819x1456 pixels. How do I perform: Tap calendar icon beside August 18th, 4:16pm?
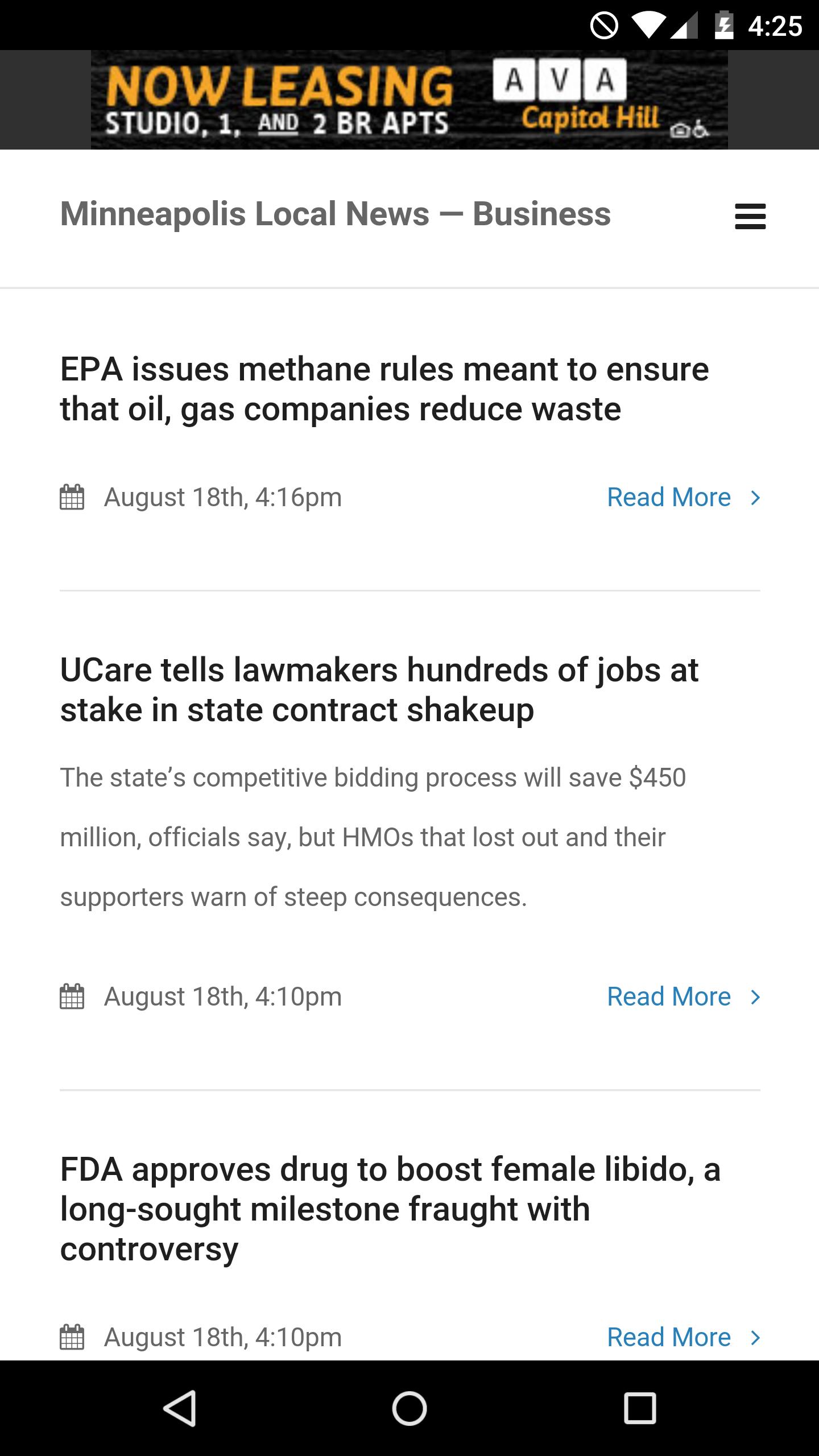tap(72, 497)
